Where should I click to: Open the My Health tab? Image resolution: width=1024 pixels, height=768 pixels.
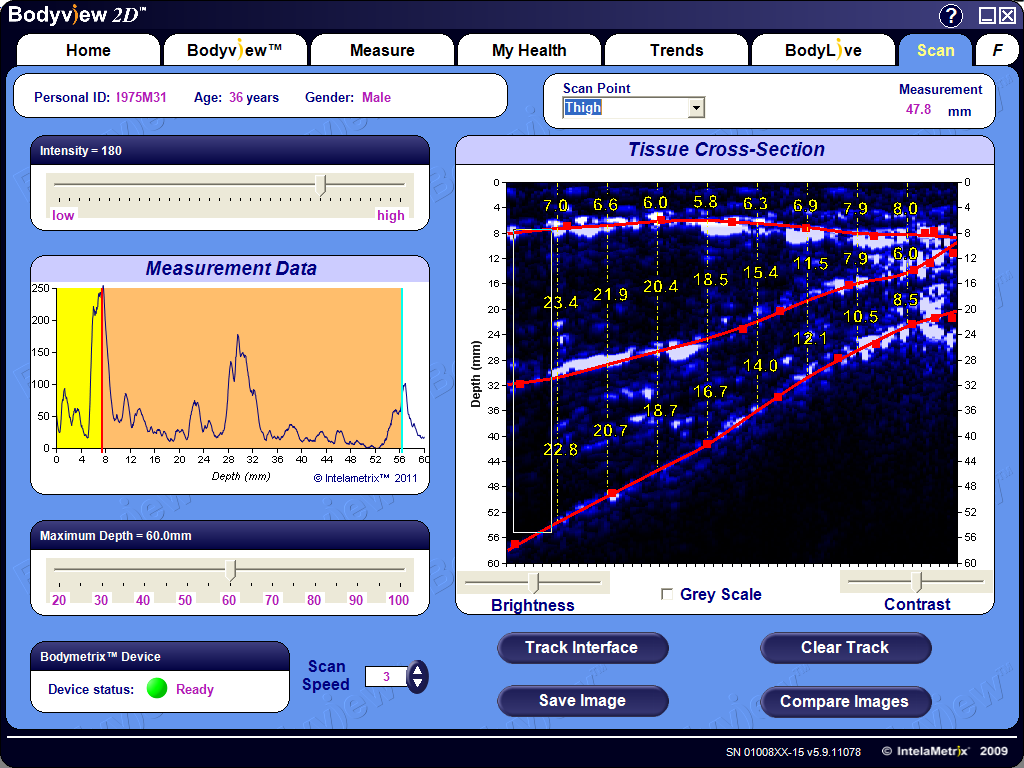[x=529, y=50]
